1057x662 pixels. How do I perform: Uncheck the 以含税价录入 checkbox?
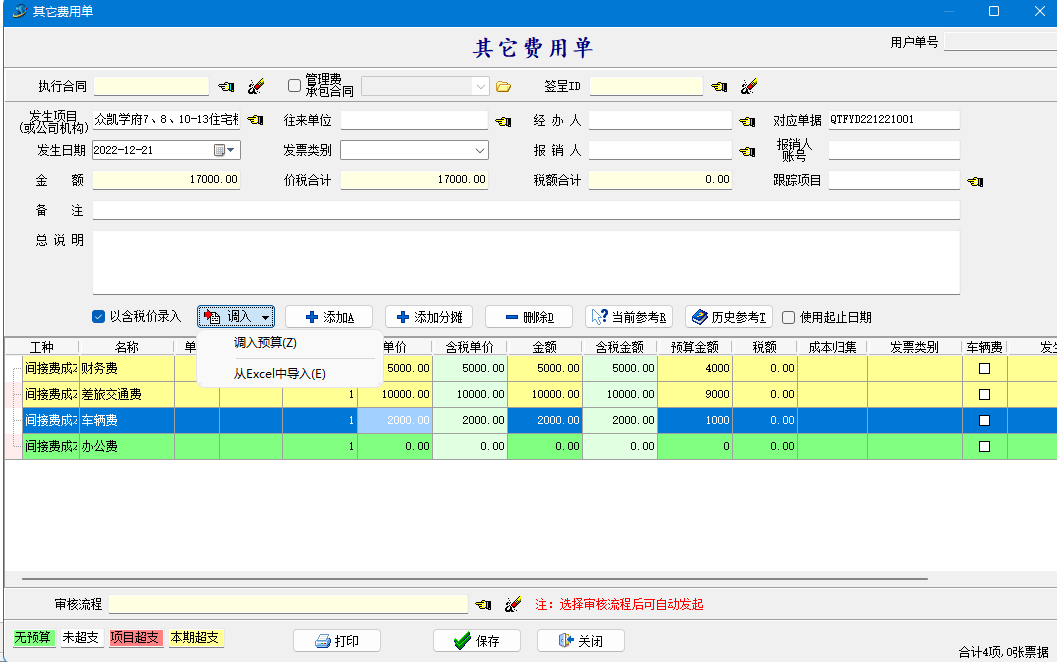click(98, 317)
